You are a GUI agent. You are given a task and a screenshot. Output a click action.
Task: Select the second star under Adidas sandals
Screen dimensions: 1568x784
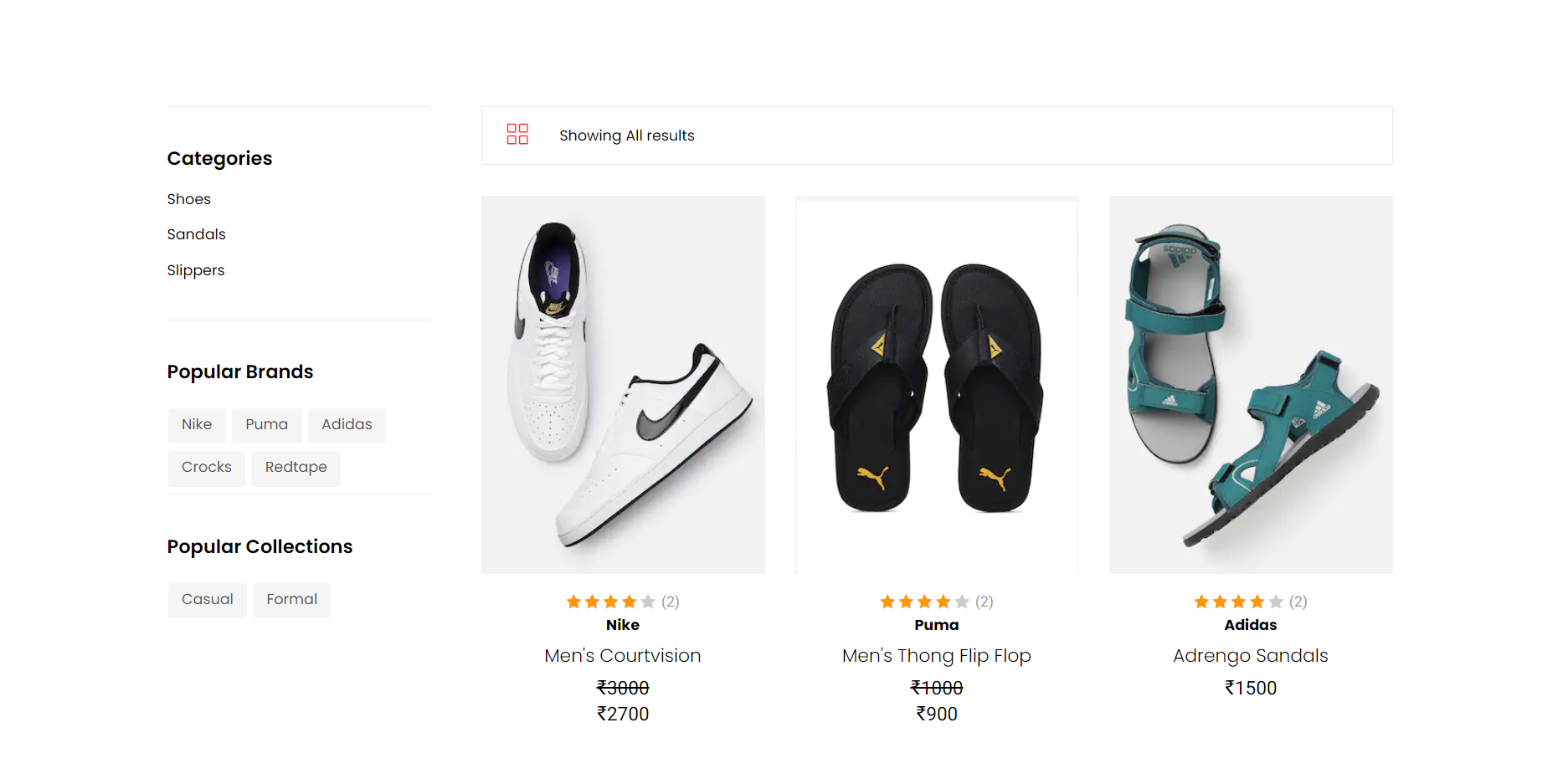point(1220,601)
